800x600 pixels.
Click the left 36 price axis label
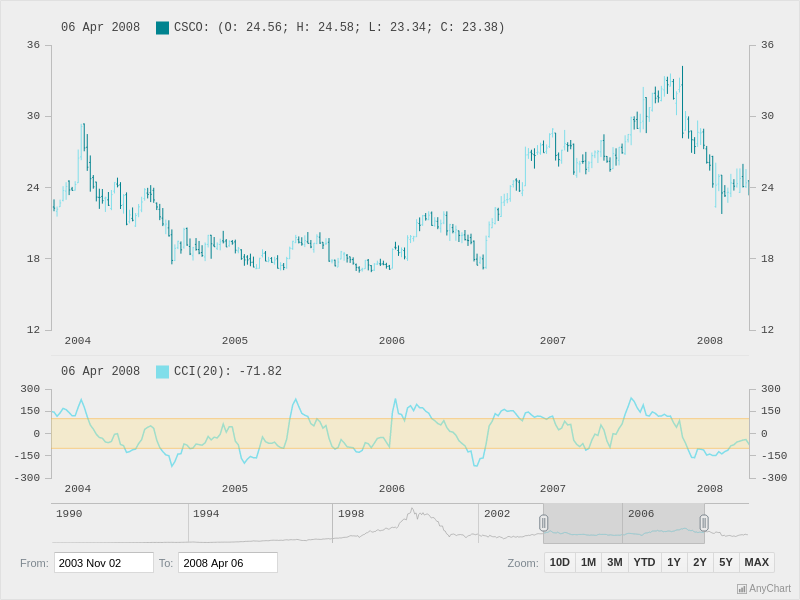(33, 45)
